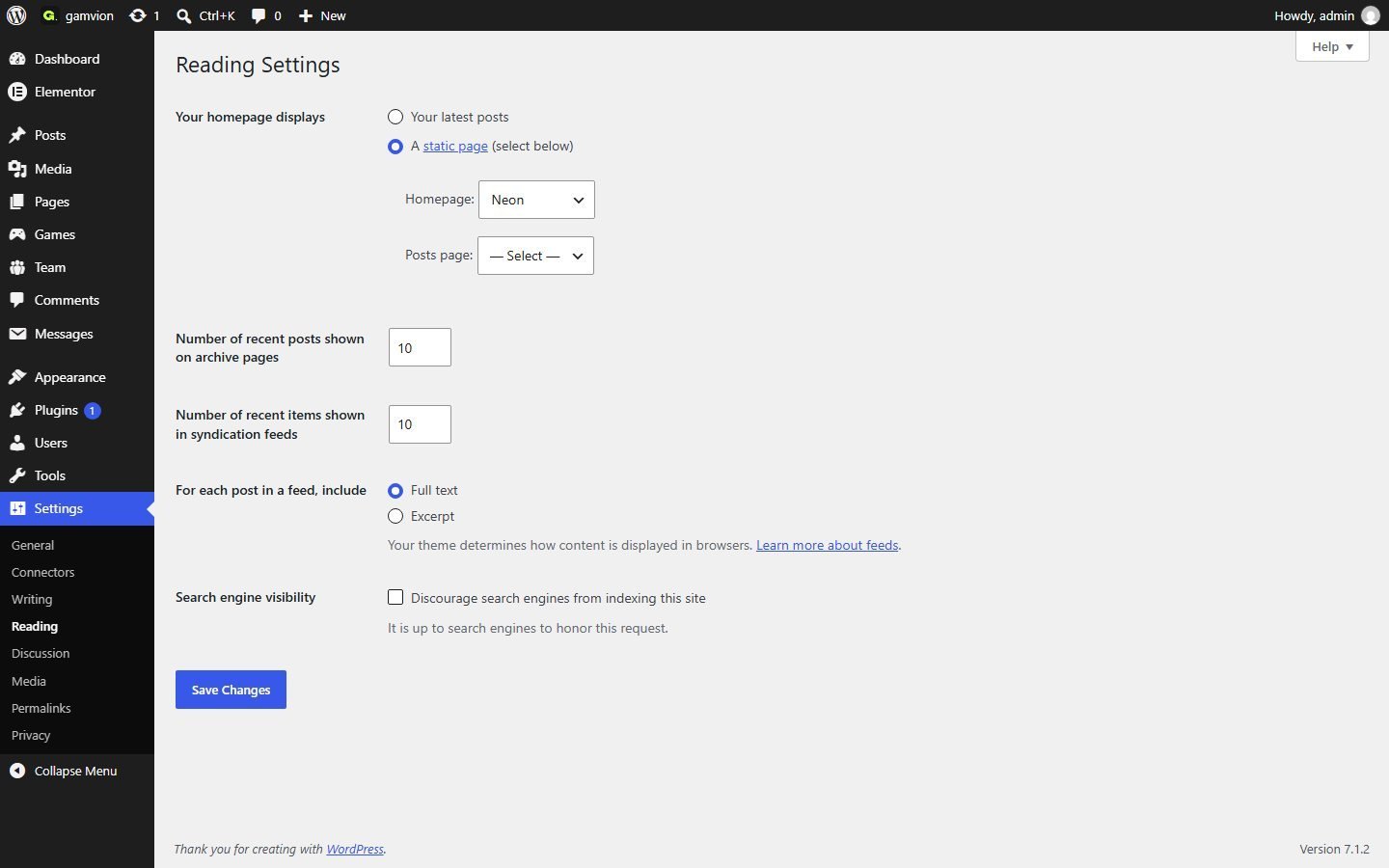Click the updates refresh icon
This screenshot has height=868, width=1389.
(x=138, y=15)
